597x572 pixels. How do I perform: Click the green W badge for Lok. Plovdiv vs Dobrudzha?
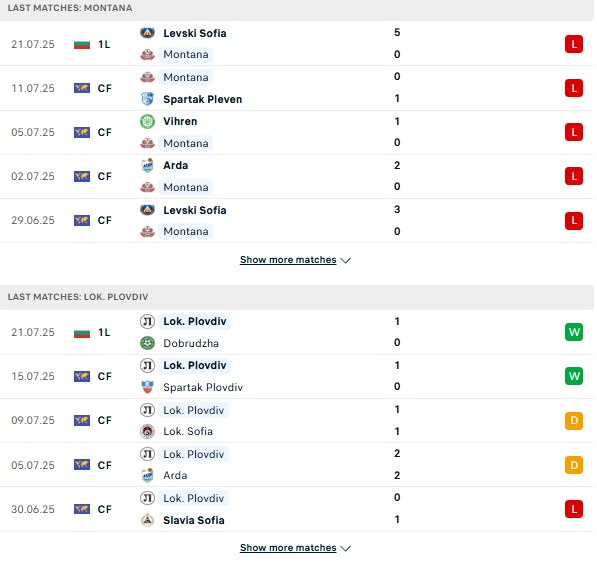(574, 332)
